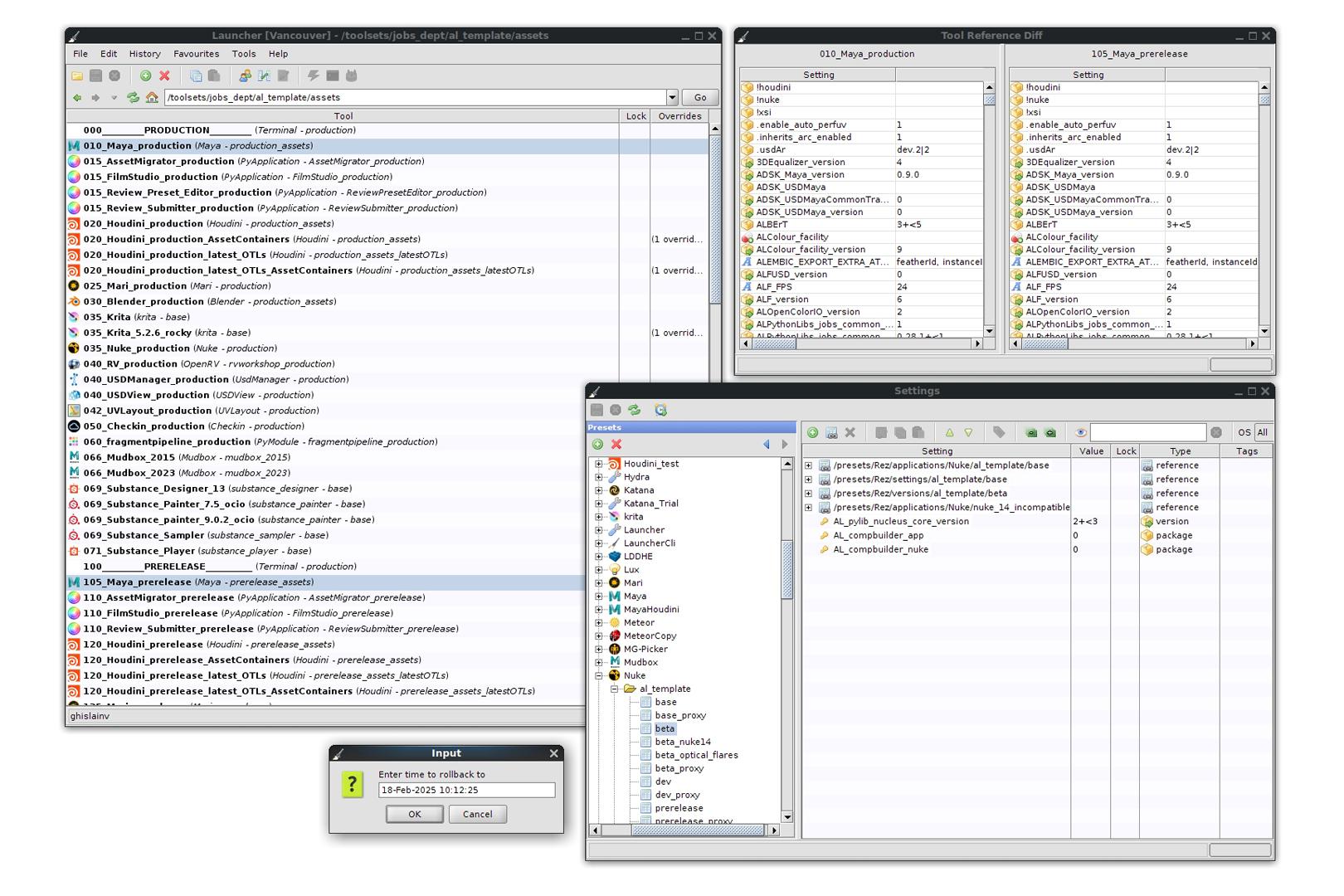Click the red X delete icon in Launcher toolbar
This screenshot has width=1344, height=896.
click(164, 75)
